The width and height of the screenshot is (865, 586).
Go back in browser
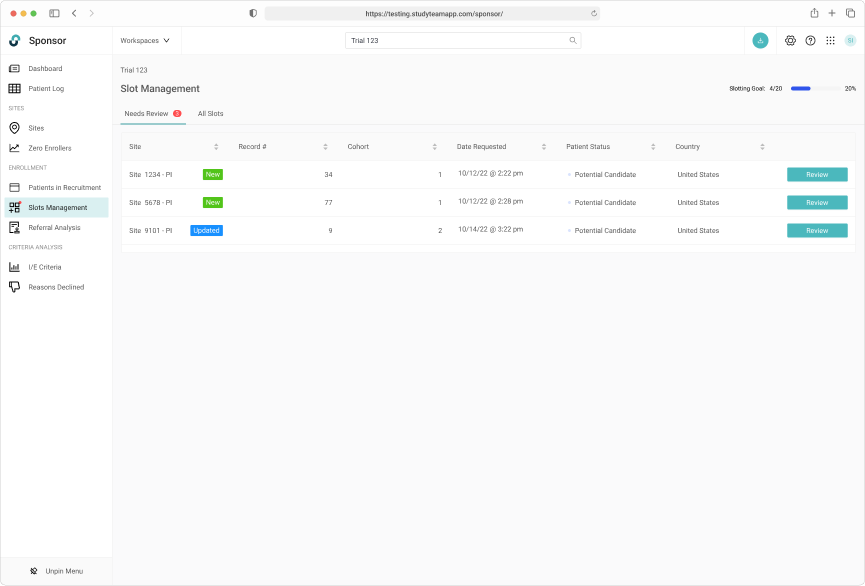click(74, 13)
